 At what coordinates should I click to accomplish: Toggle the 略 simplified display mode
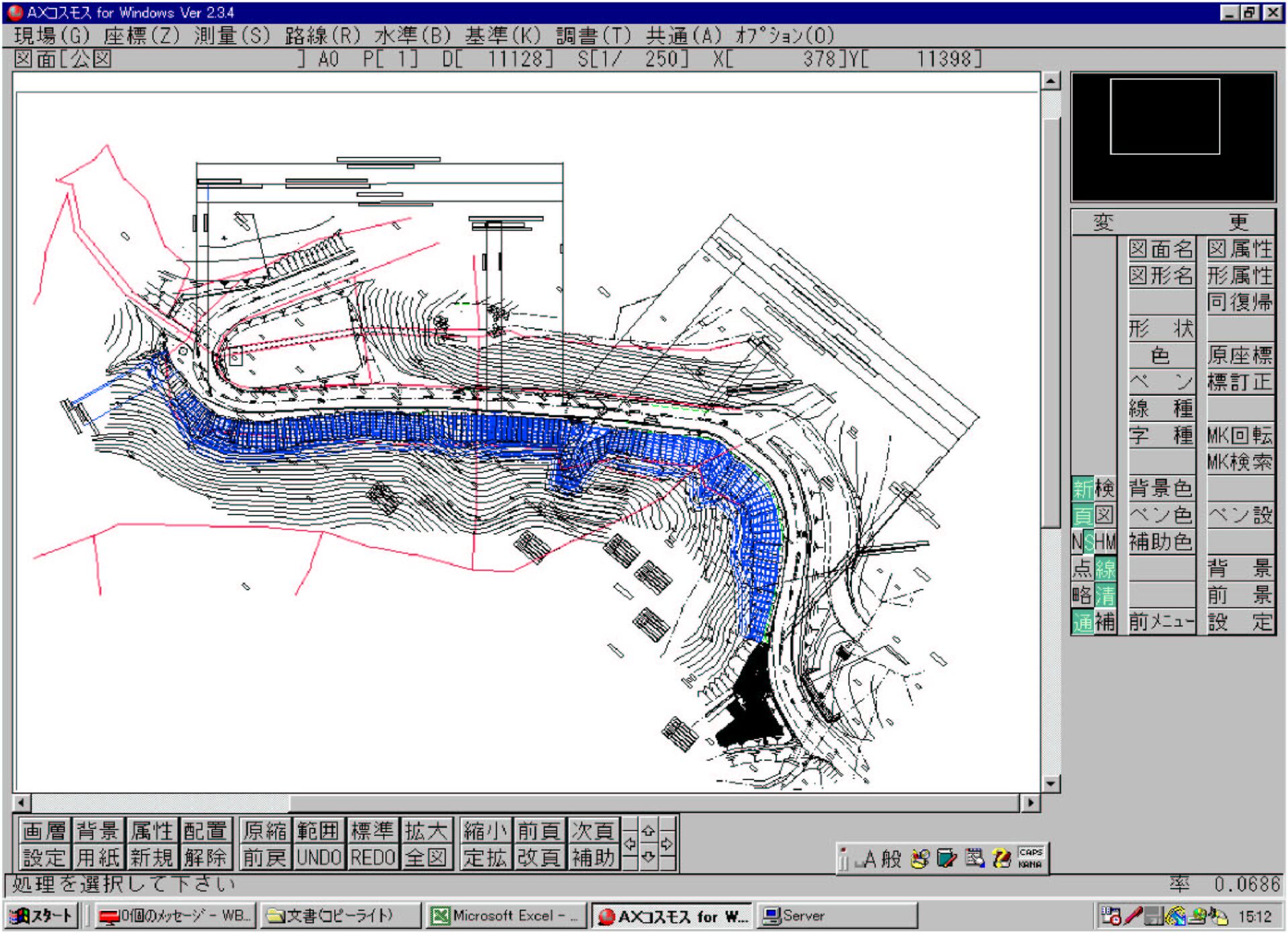[x=1082, y=596]
